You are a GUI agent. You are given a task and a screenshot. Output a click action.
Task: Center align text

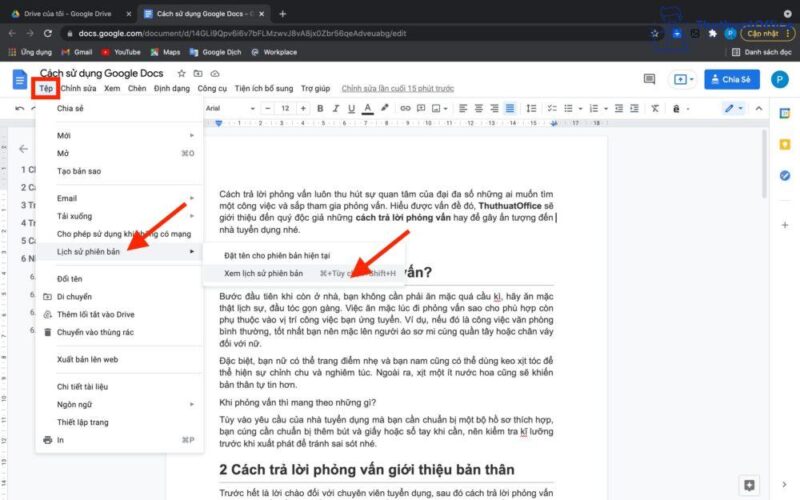[479, 108]
